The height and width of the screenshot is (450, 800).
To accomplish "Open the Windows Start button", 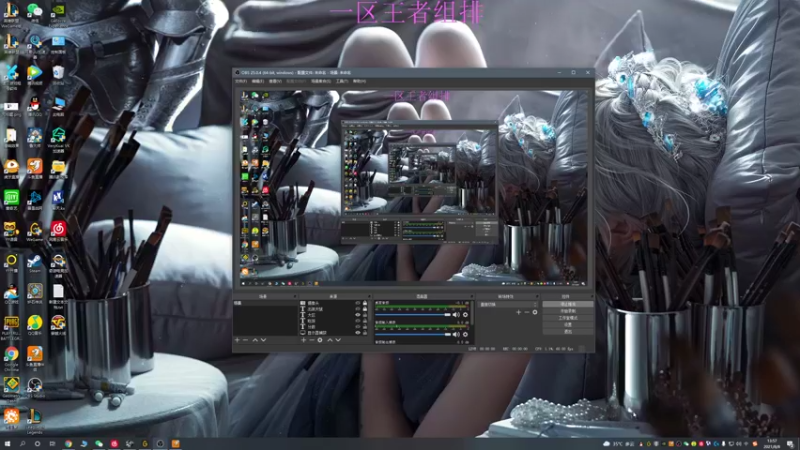I will pos(7,444).
